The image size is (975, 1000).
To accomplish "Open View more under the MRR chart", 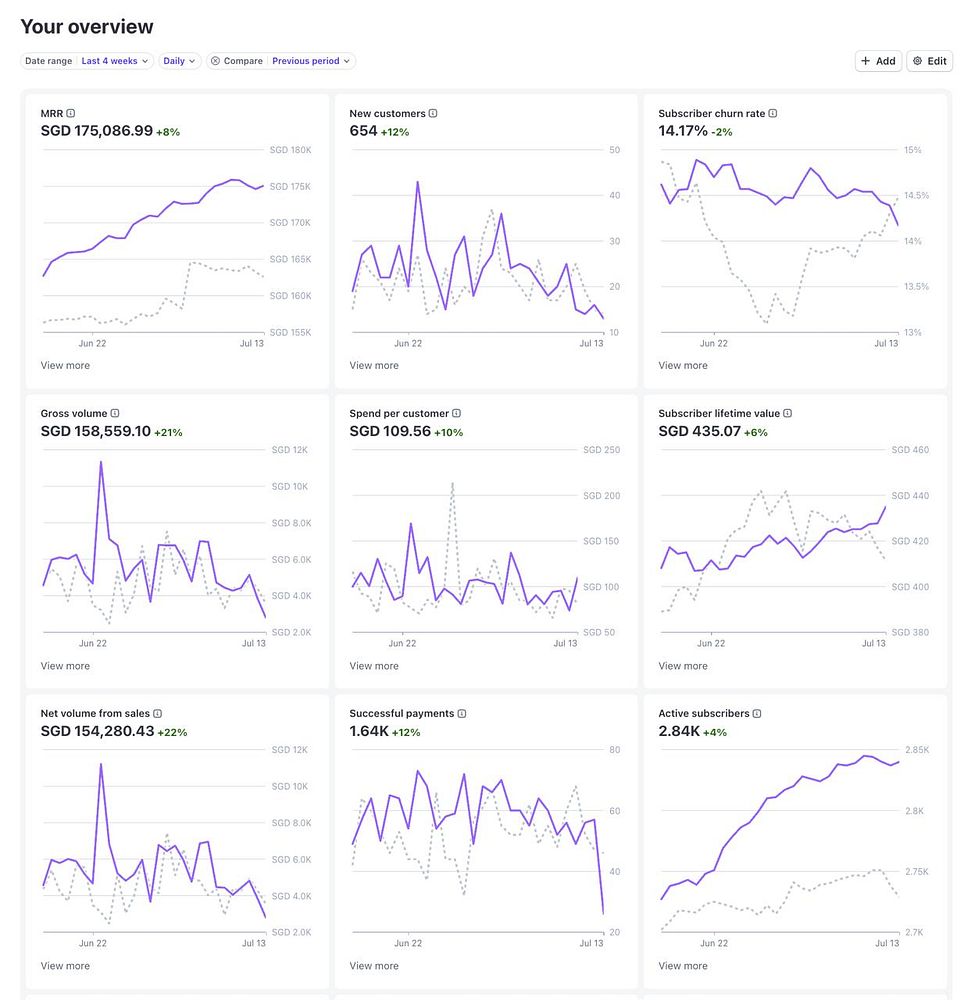I will click(x=65, y=366).
